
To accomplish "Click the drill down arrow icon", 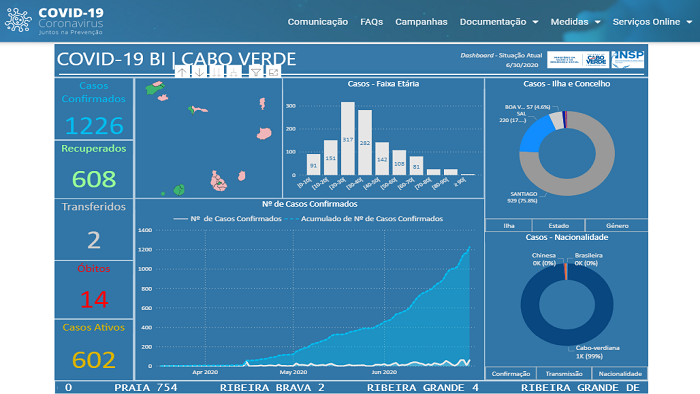I will pos(200,72).
